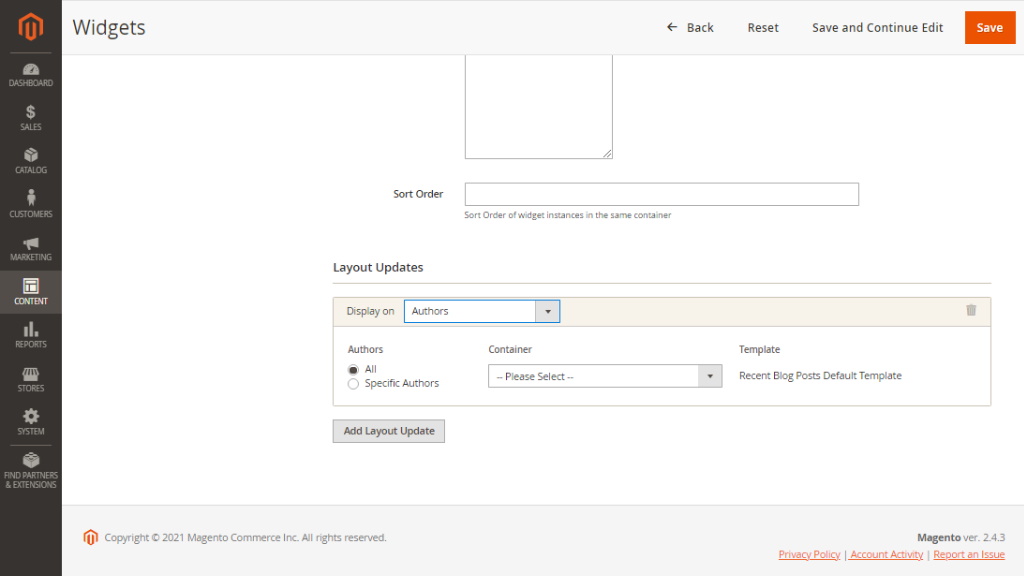Open the Container Please Select dropdown
Image resolution: width=1024 pixels, height=576 pixels.
pyautogui.click(x=605, y=376)
